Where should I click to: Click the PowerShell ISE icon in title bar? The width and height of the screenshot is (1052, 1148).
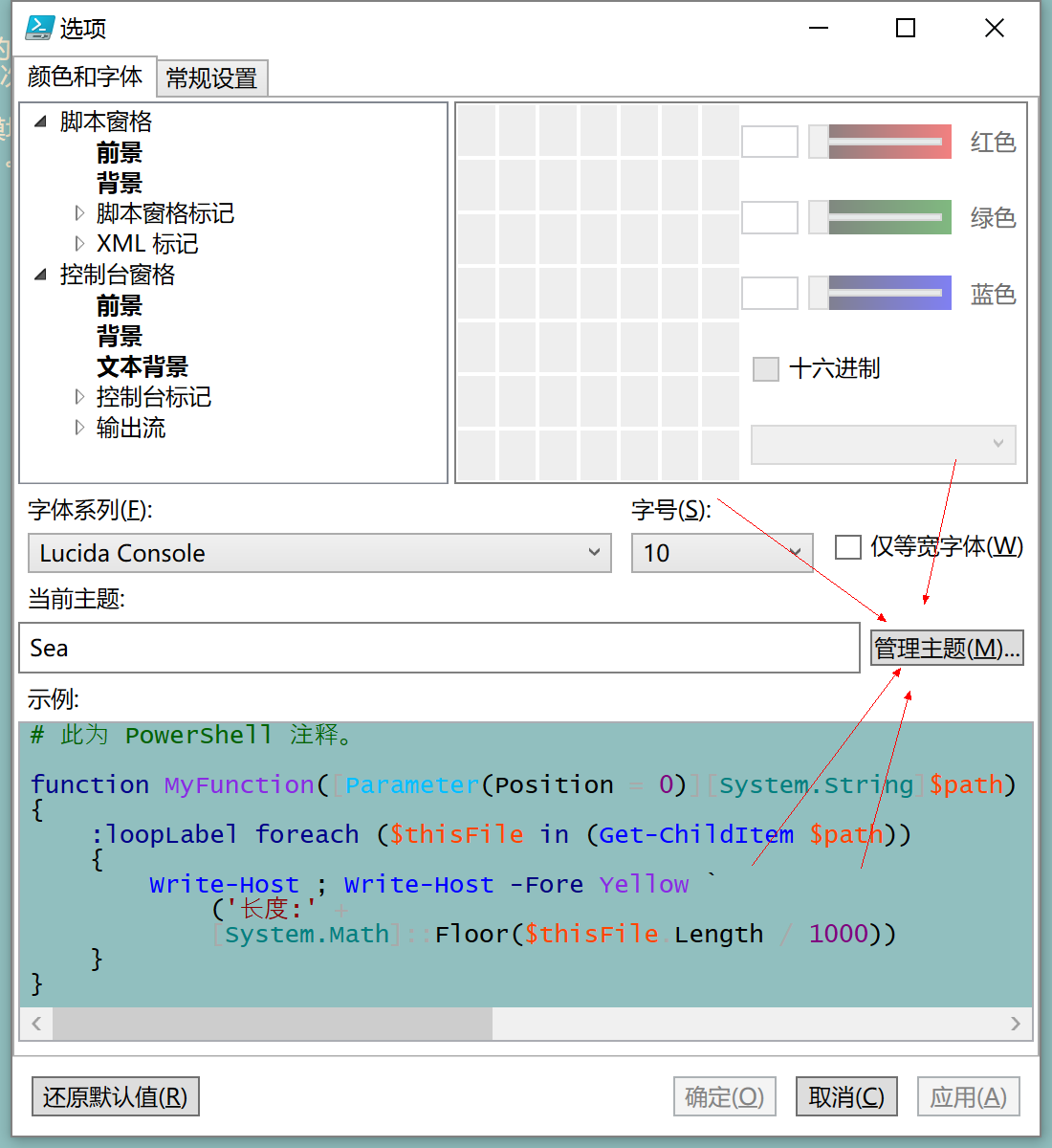(x=39, y=29)
